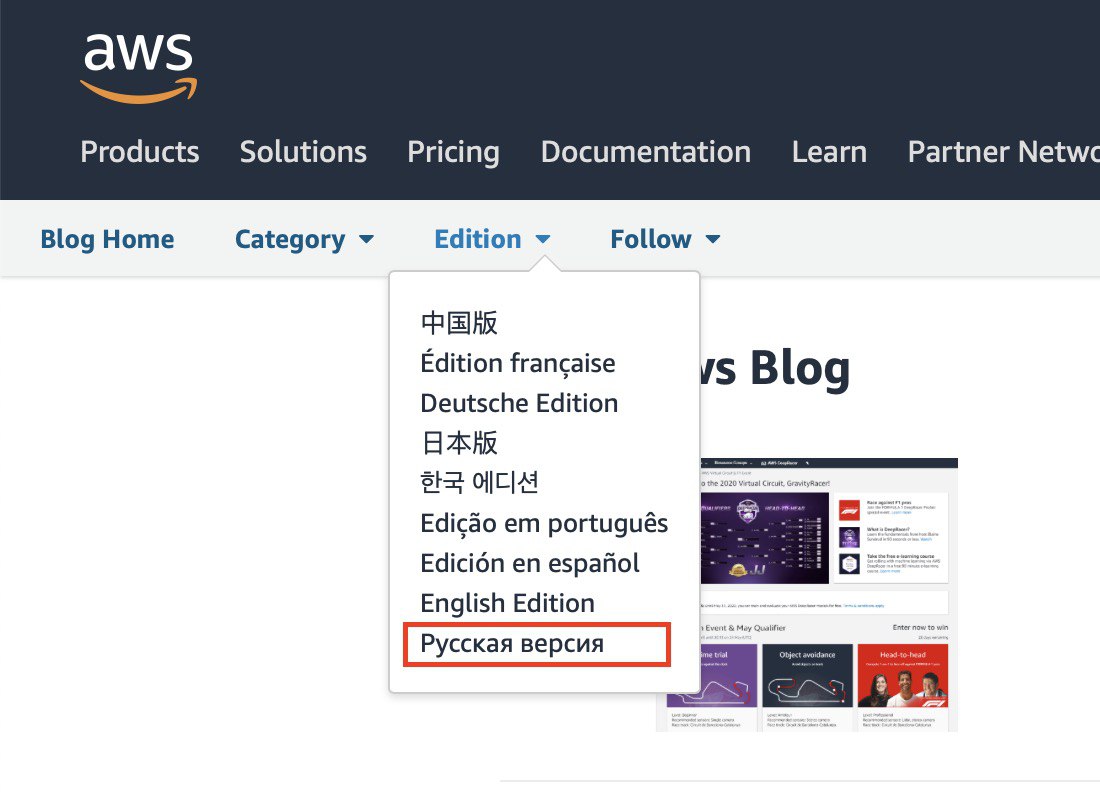Select Edición en español
Screen dimensions: 1100x804
click(530, 563)
